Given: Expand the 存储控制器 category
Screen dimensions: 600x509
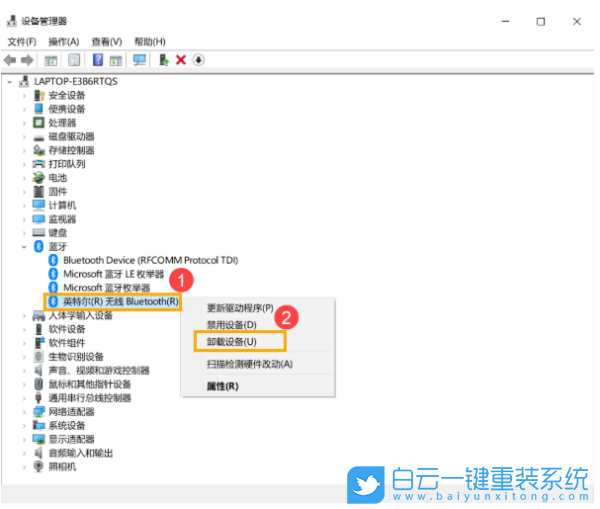Looking at the screenshot, I should (x=24, y=151).
